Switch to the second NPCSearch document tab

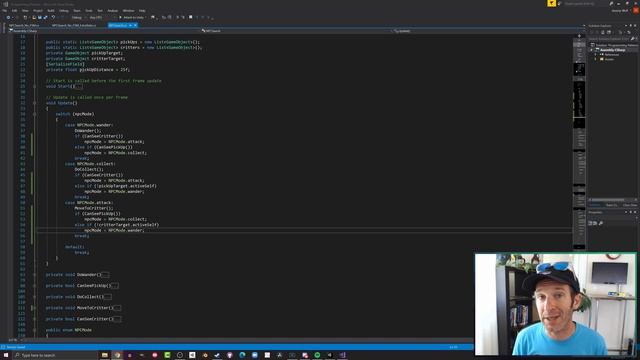pos(74,25)
